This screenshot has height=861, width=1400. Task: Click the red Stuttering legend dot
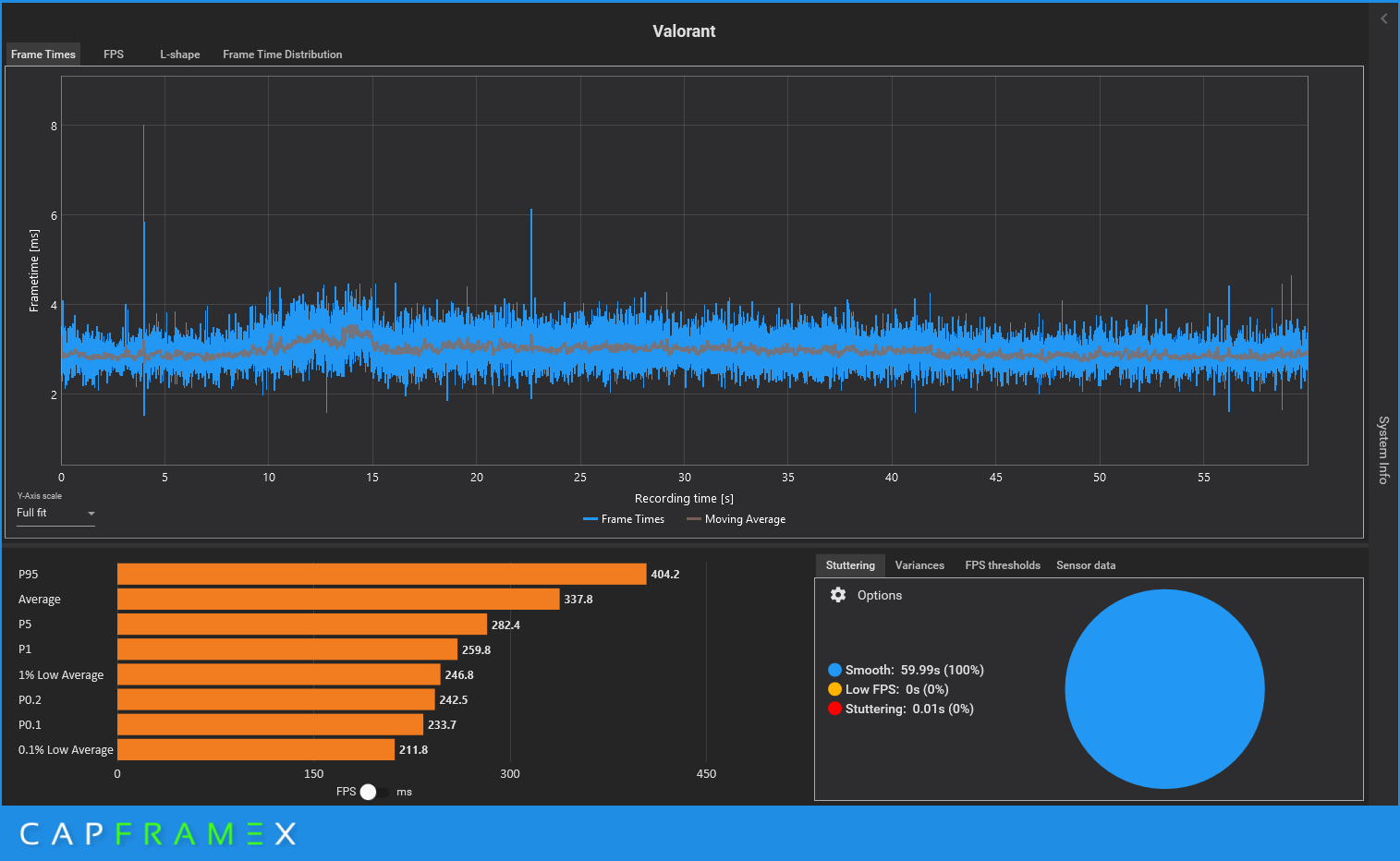[834, 709]
